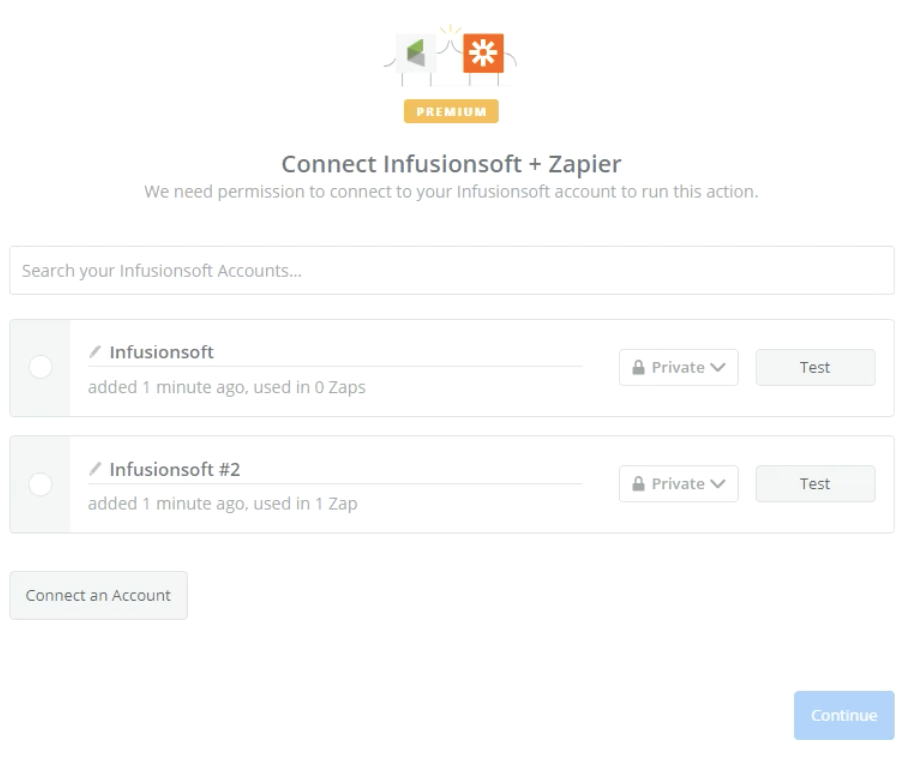Focus the Search your Infusionsoft Accounts field
Viewport: 906px width, 766px height.
click(451, 271)
